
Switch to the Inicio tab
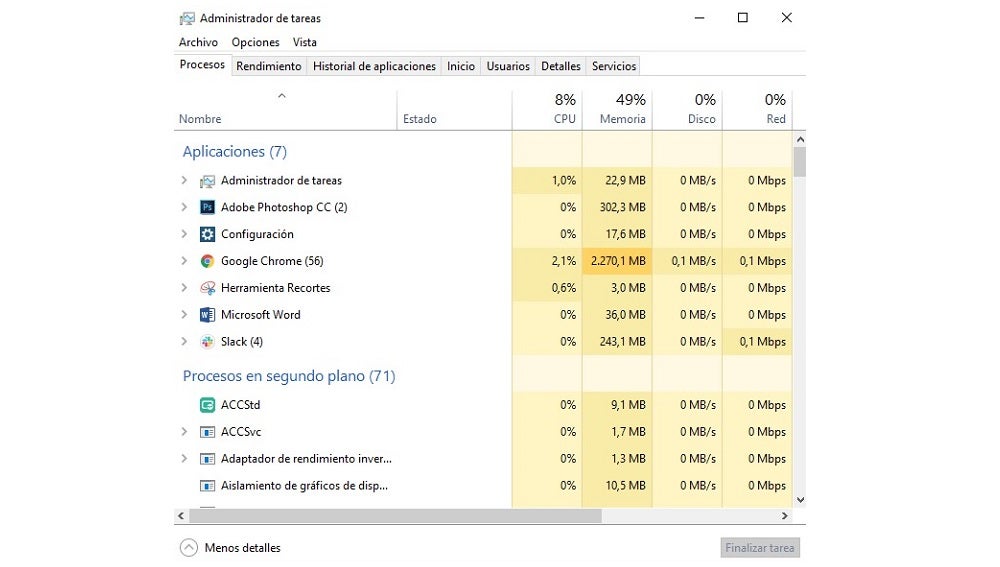click(460, 66)
